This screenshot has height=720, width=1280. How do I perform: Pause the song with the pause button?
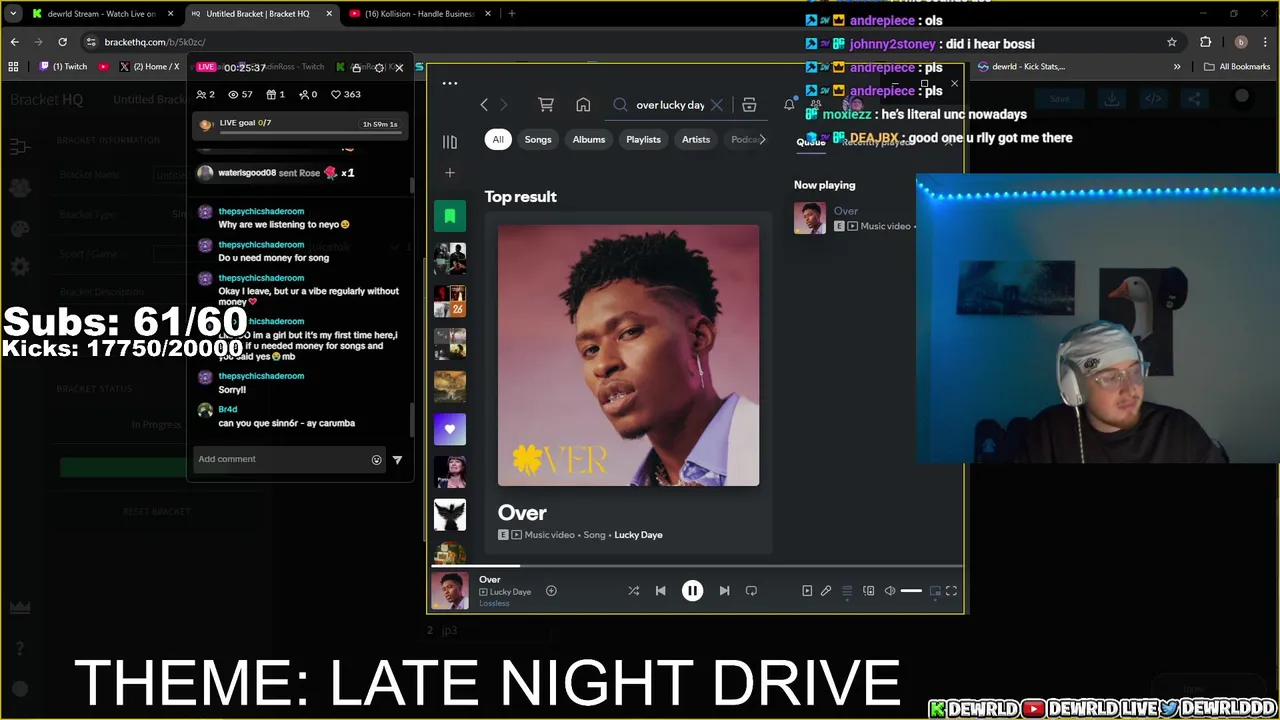click(x=692, y=591)
